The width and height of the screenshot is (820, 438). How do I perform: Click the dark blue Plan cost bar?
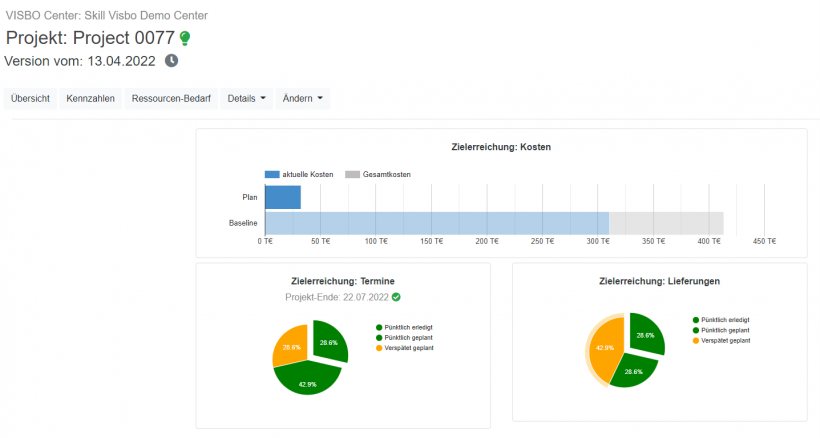pyautogui.click(x=283, y=197)
